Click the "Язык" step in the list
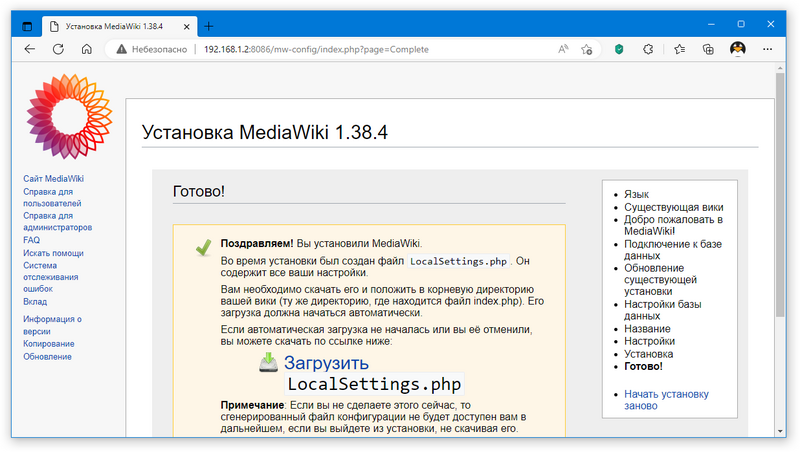 [x=636, y=194]
